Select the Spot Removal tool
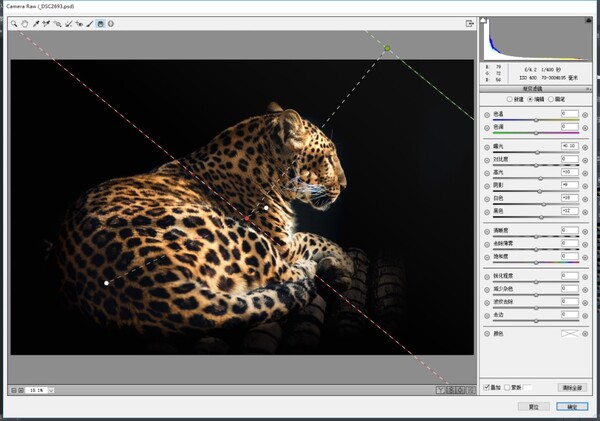Viewport: 600px width, 421px height. coord(68,24)
